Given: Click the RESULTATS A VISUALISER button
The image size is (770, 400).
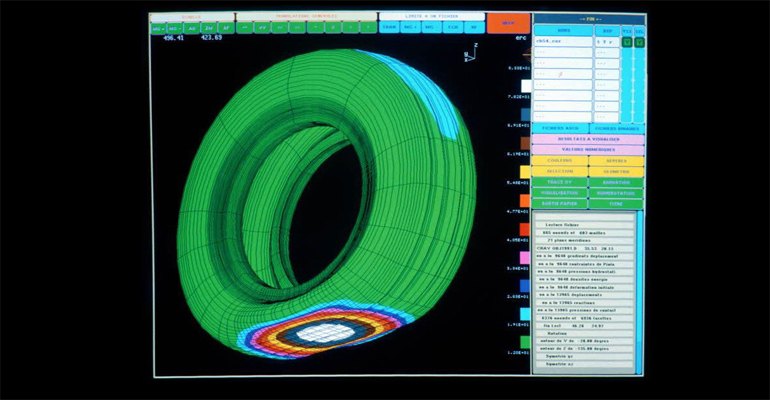Looking at the screenshot, I should (x=588, y=139).
